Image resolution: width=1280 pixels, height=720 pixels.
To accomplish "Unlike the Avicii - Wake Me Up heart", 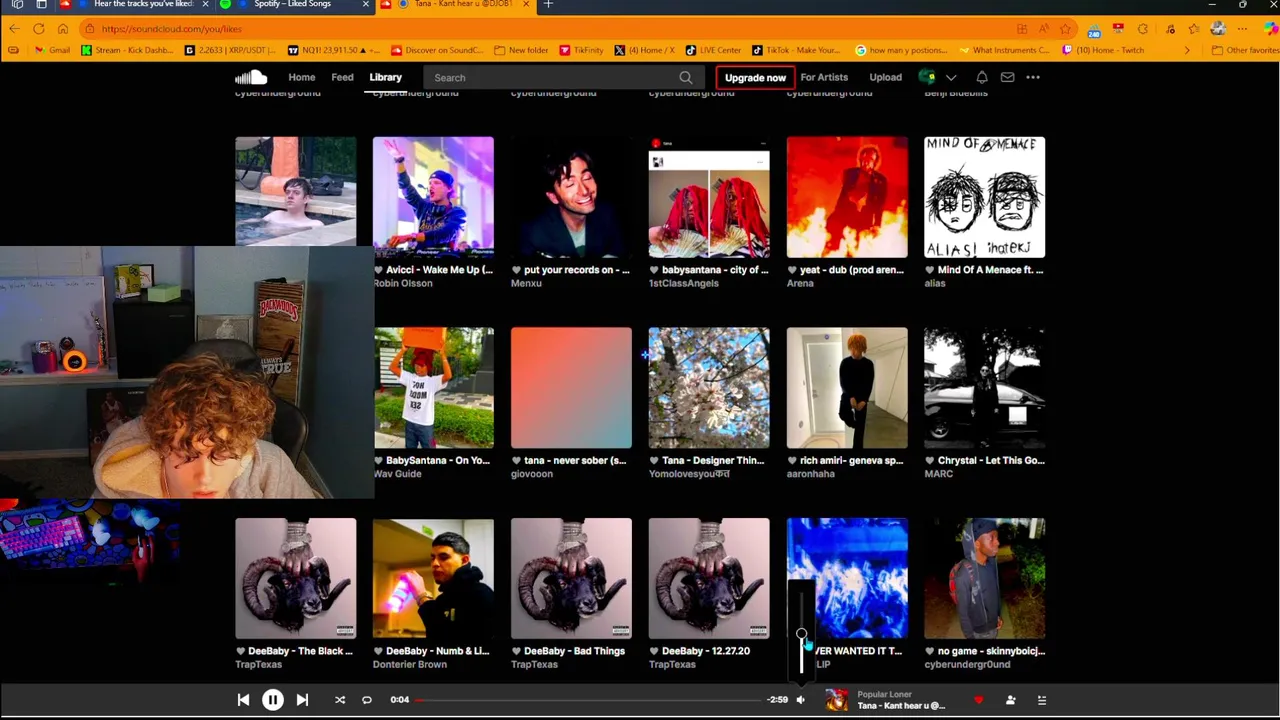I will [378, 270].
